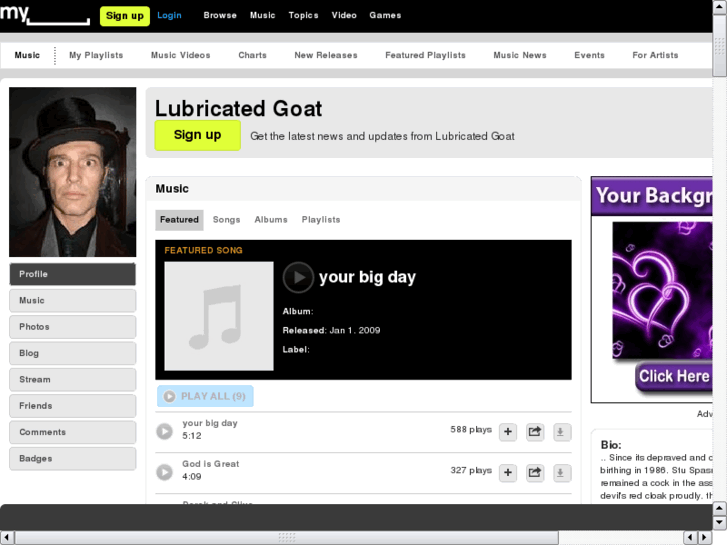Open the Charts menu item

252,55
